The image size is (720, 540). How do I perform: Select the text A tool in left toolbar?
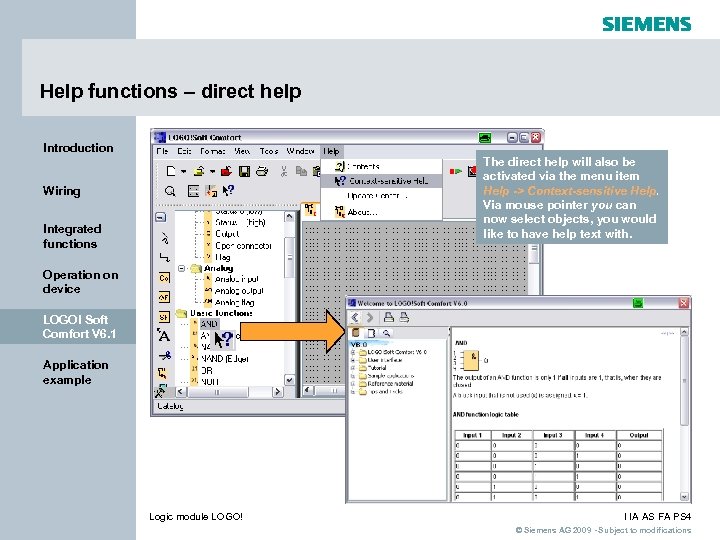pos(164,336)
